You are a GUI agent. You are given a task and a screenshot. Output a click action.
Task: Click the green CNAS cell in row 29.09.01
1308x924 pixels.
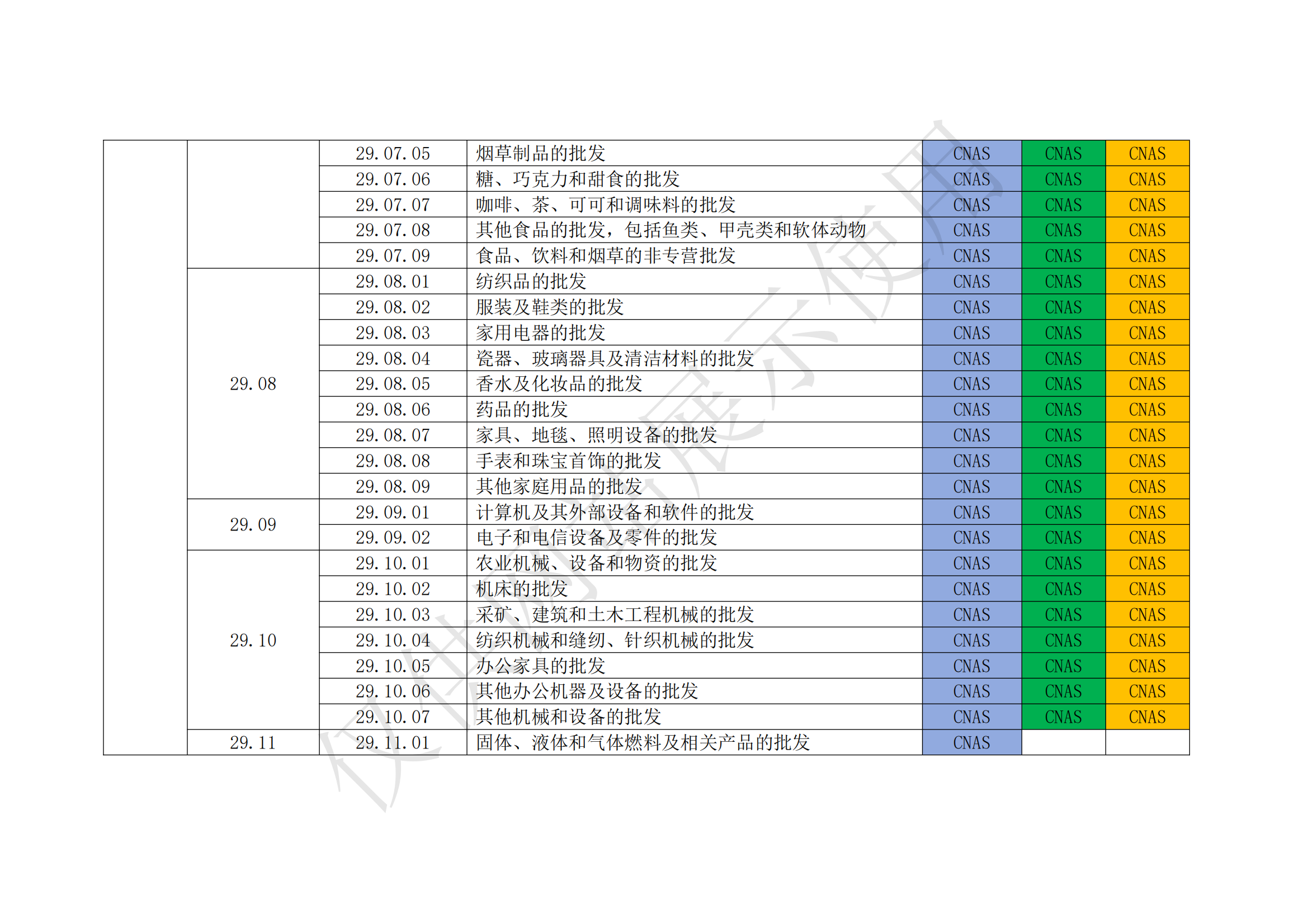1064,512
